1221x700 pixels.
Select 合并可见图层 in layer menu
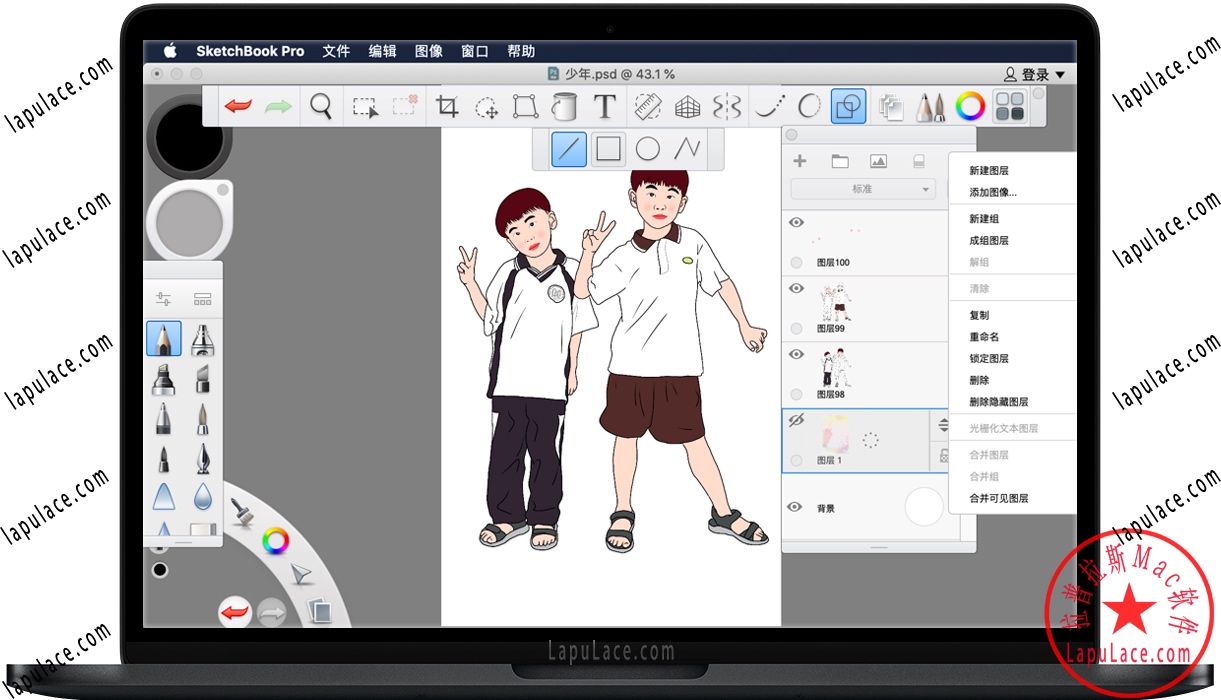[x=998, y=498]
